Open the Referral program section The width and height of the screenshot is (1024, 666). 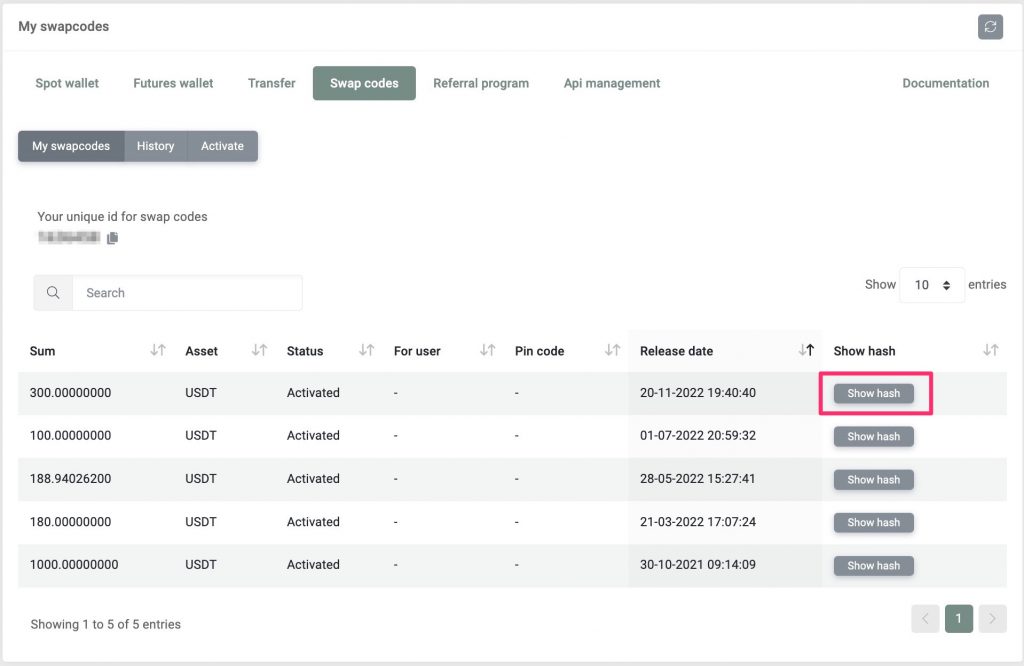(481, 83)
